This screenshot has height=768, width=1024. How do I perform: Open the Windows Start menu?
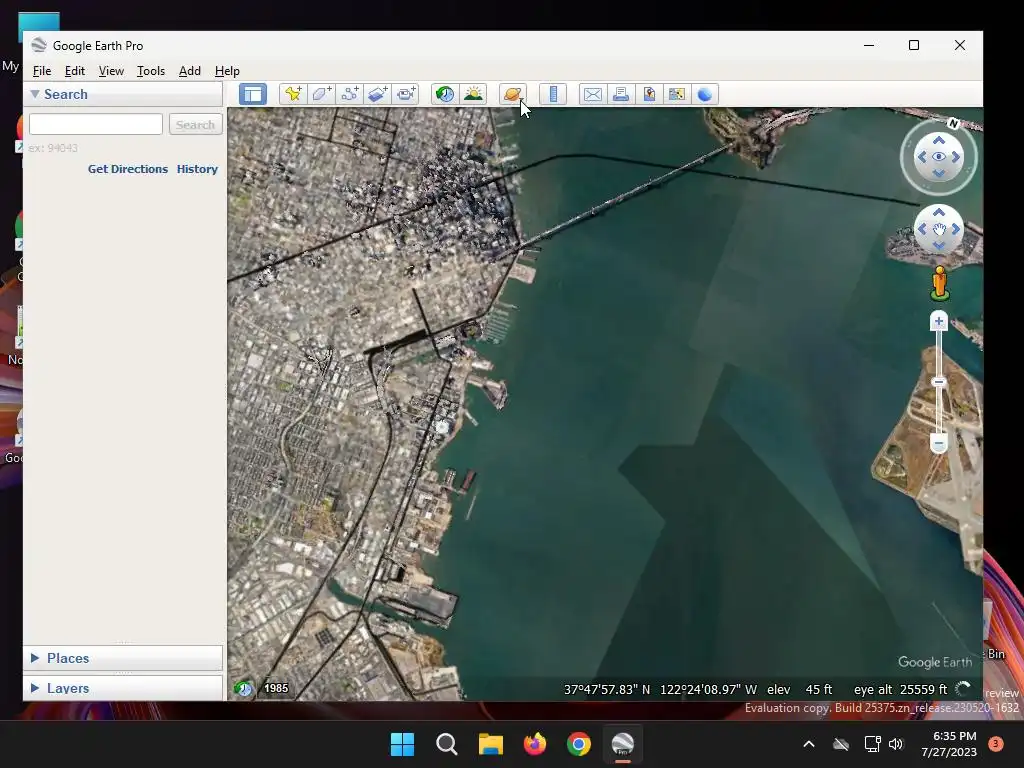(402, 744)
